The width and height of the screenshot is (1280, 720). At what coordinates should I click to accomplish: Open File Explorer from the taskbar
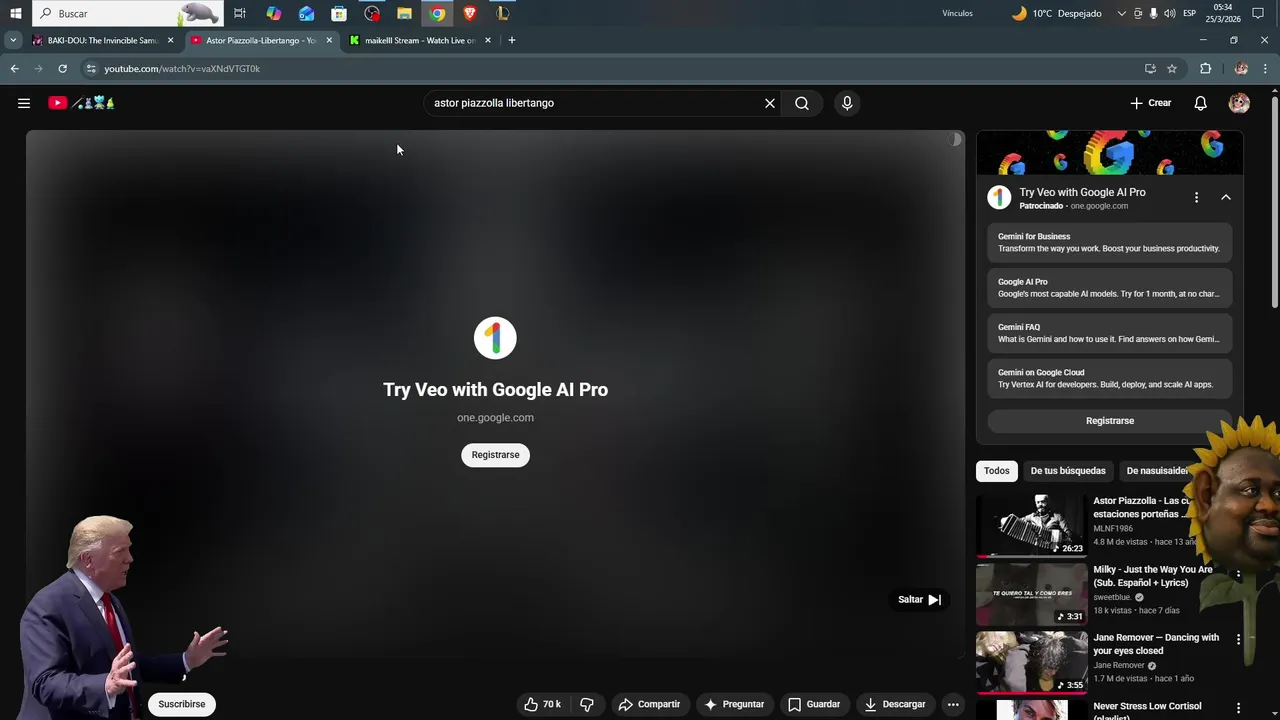point(404,13)
